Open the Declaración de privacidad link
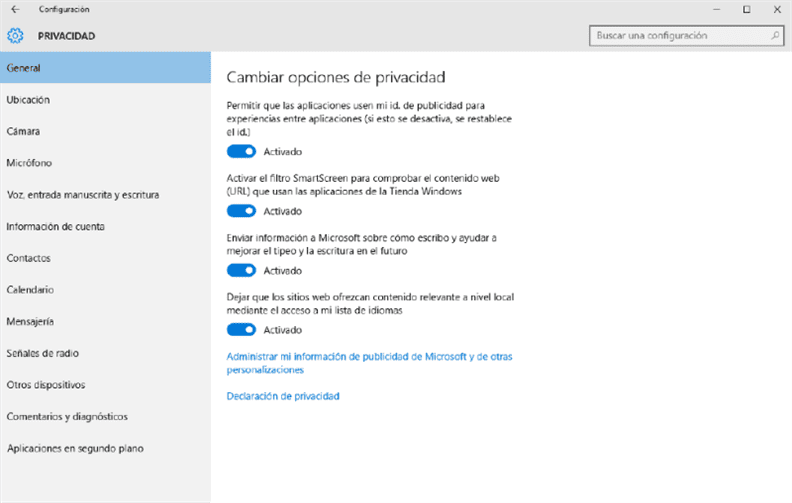This screenshot has height=503, width=792. (x=283, y=396)
